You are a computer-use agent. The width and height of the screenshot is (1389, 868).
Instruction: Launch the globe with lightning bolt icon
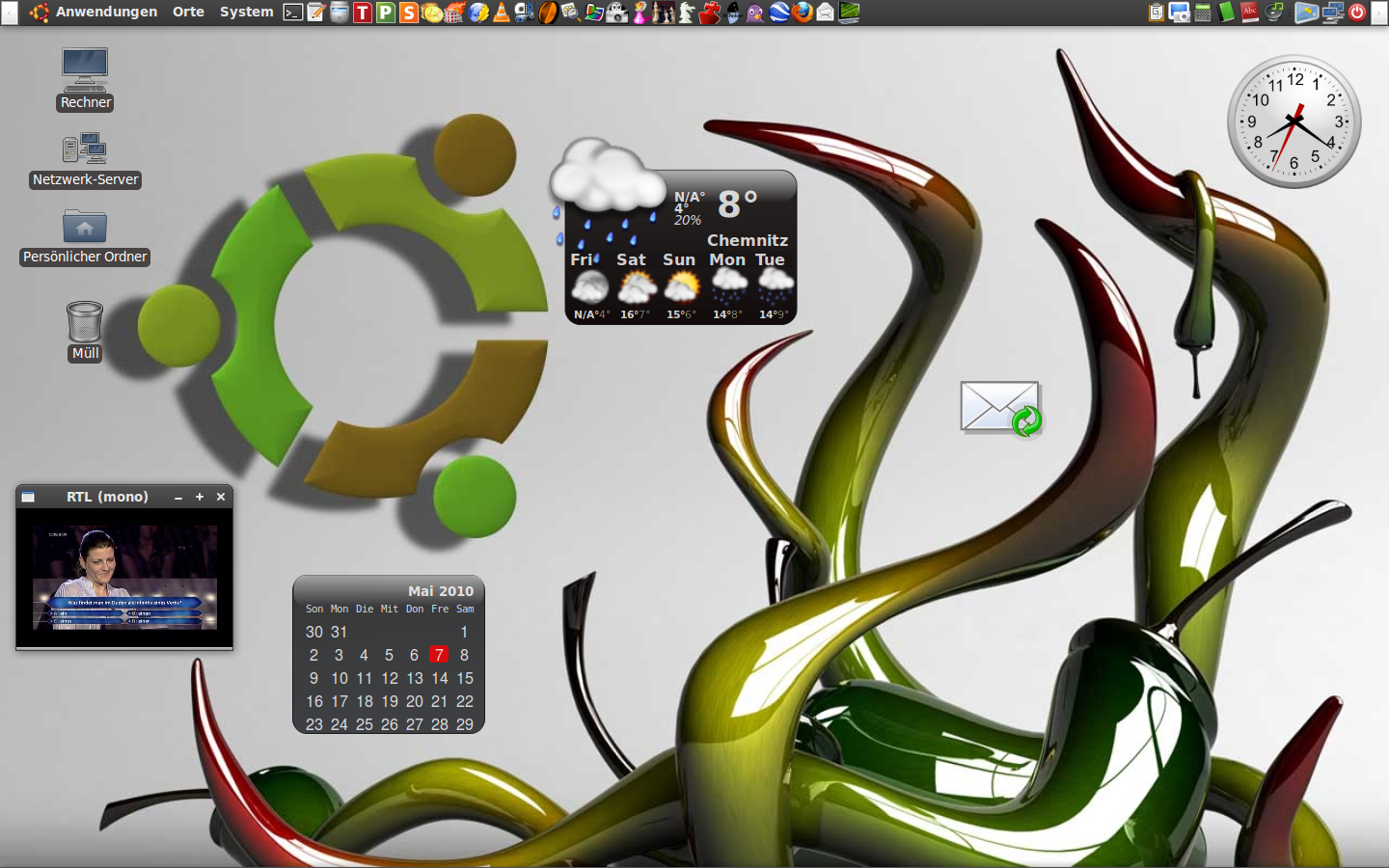[477, 13]
